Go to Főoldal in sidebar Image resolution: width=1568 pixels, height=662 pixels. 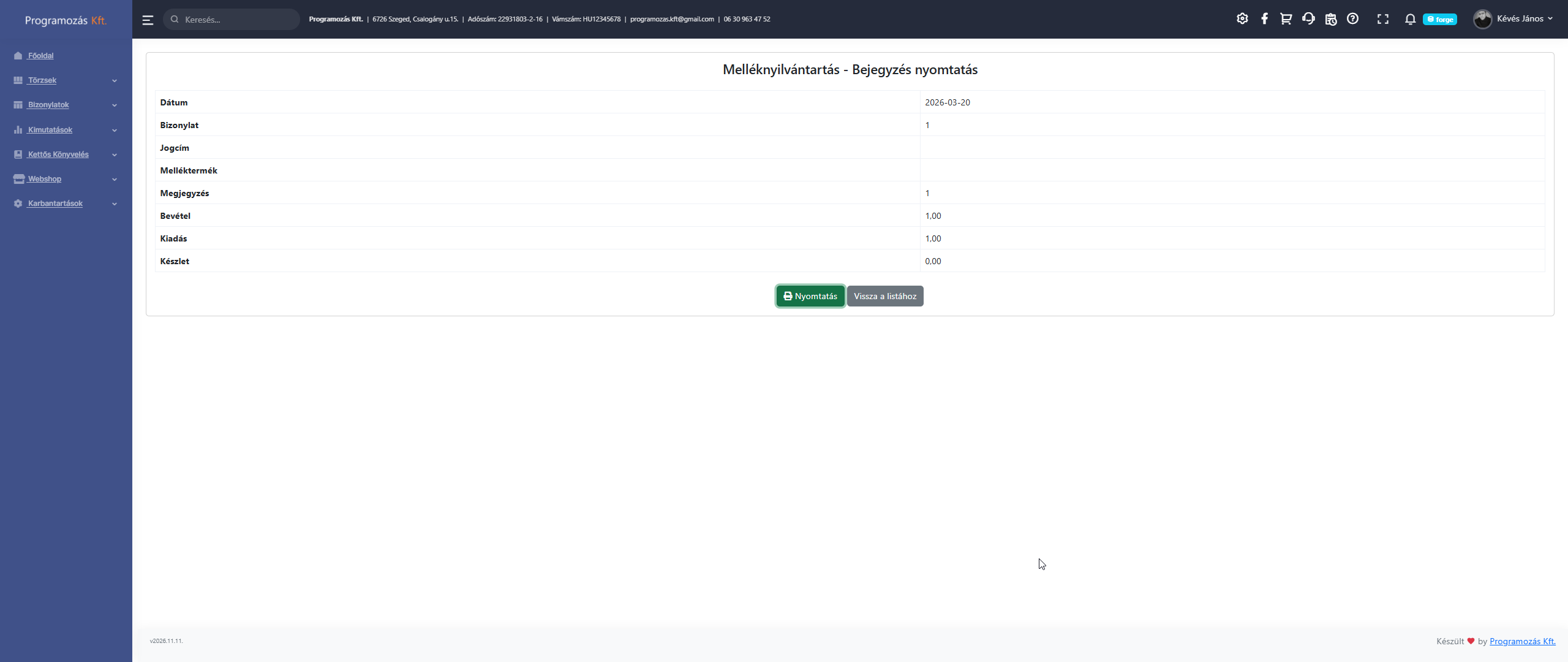pyautogui.click(x=40, y=56)
